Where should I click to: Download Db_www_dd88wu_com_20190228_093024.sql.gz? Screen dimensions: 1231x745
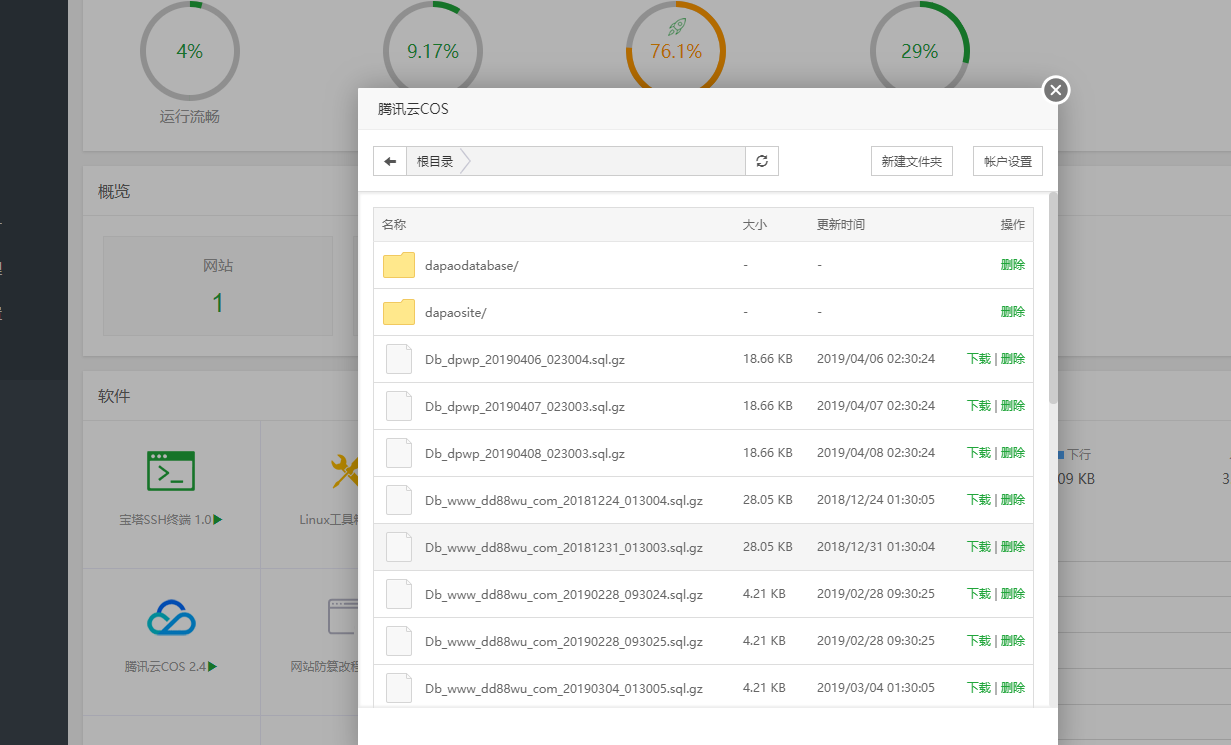[979, 594]
